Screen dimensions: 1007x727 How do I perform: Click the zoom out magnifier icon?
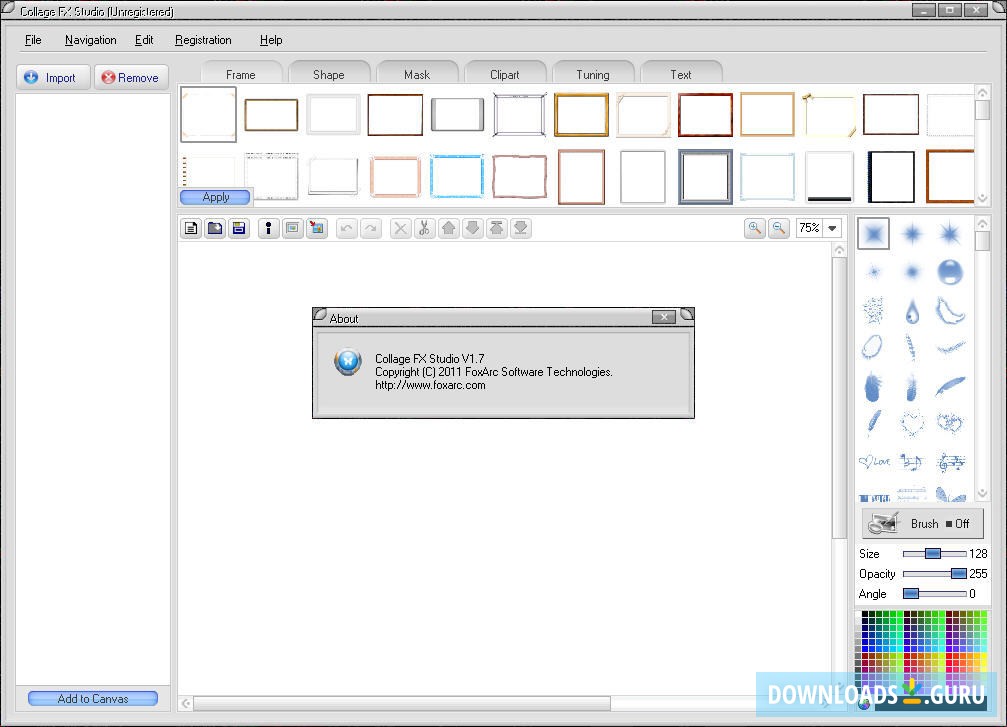[779, 228]
